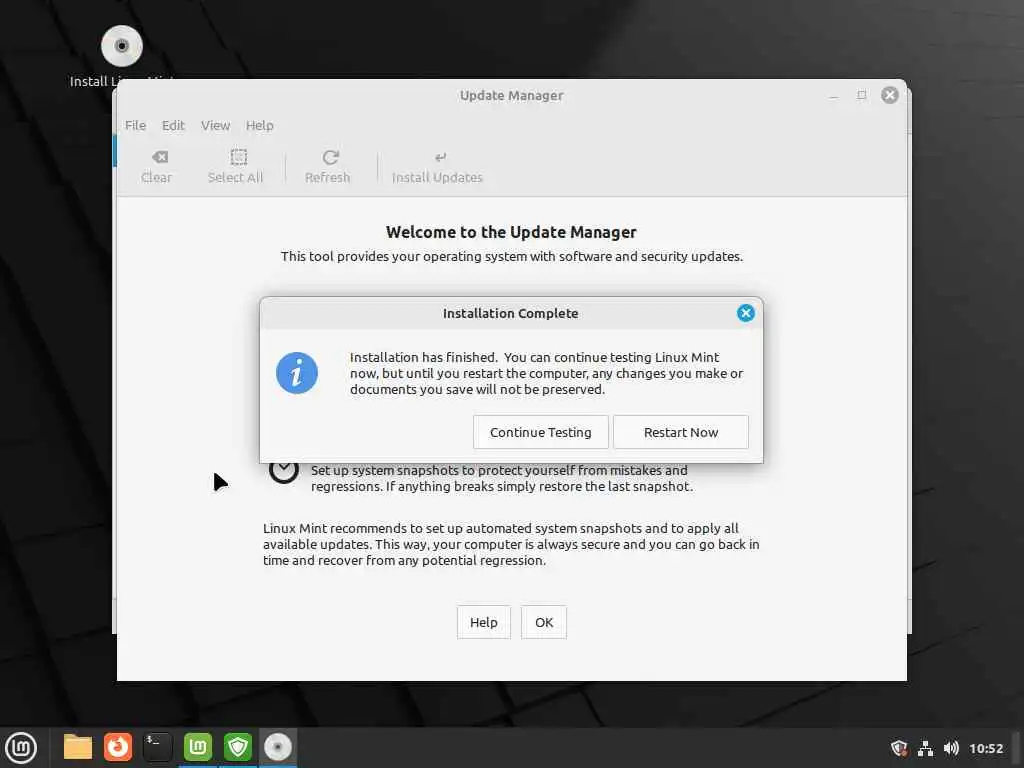
Task: Click the Installation Complete dialog title
Action: click(510, 313)
